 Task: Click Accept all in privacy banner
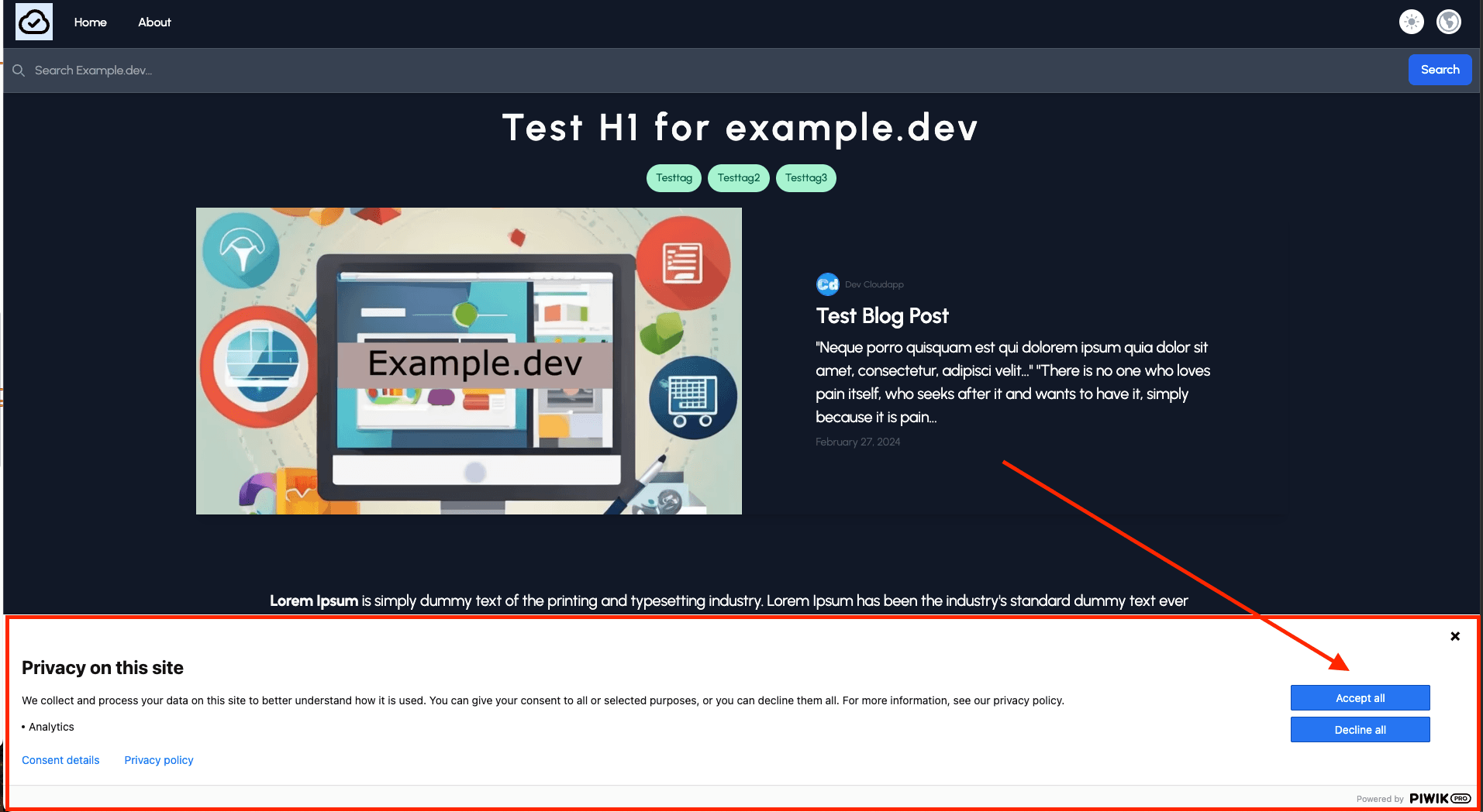point(1360,698)
